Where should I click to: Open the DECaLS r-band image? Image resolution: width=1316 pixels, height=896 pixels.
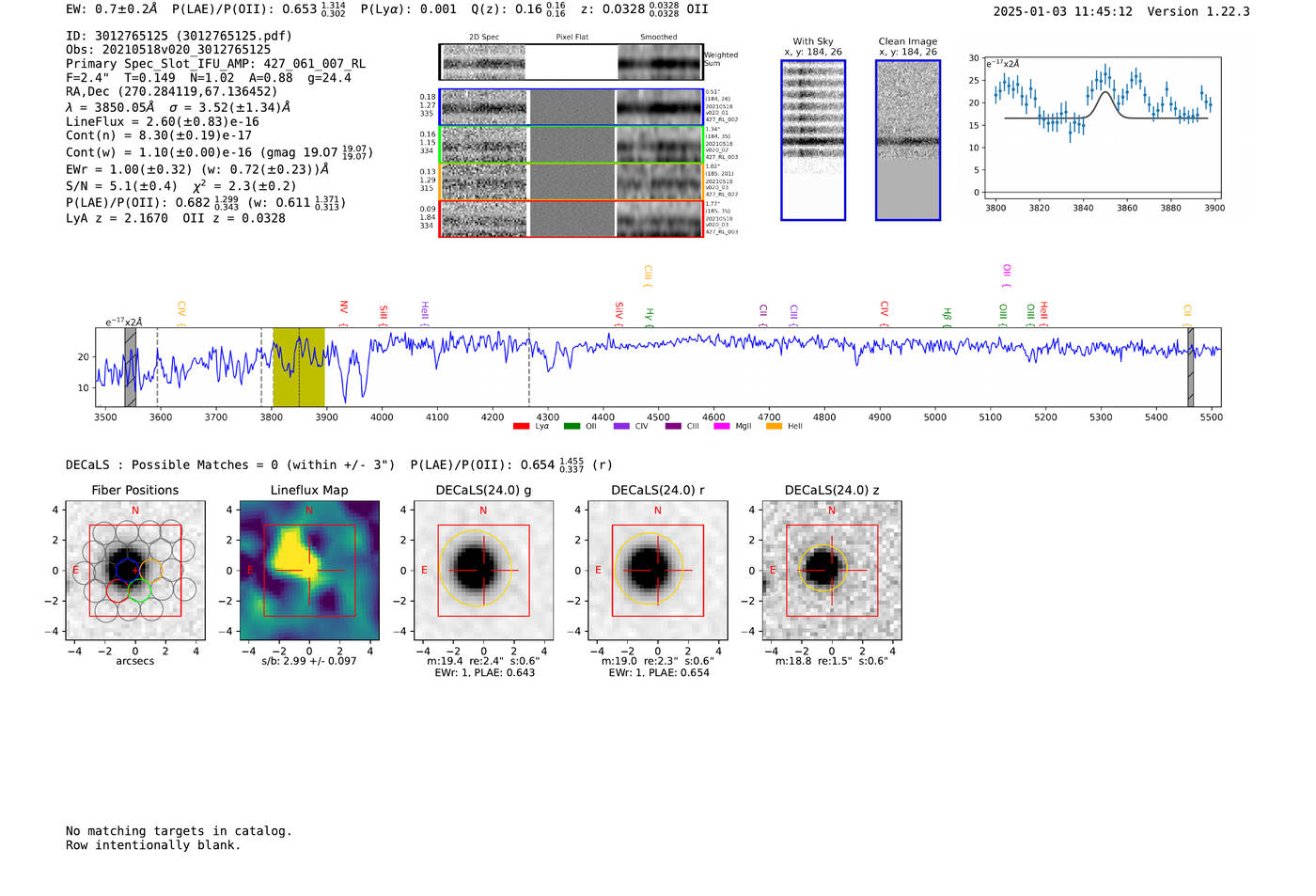(x=658, y=570)
